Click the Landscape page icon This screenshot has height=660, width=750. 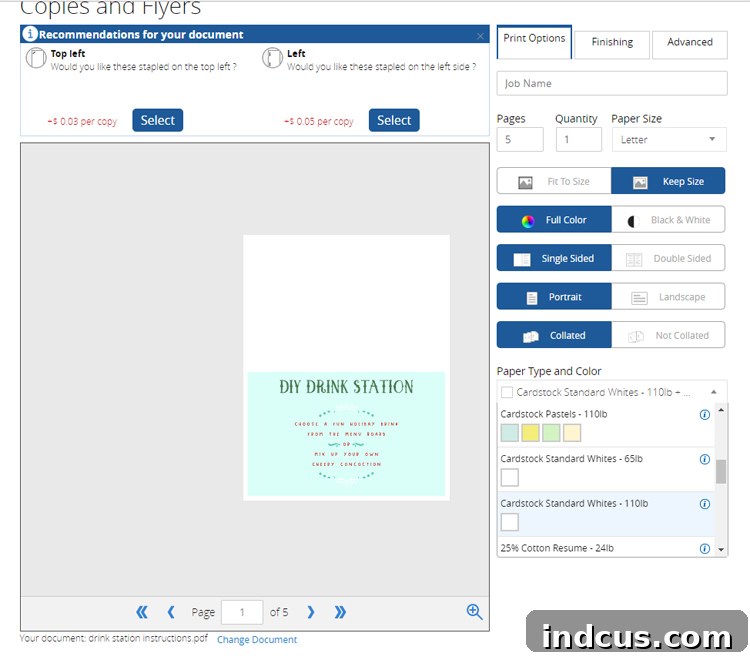pyautogui.click(x=639, y=298)
